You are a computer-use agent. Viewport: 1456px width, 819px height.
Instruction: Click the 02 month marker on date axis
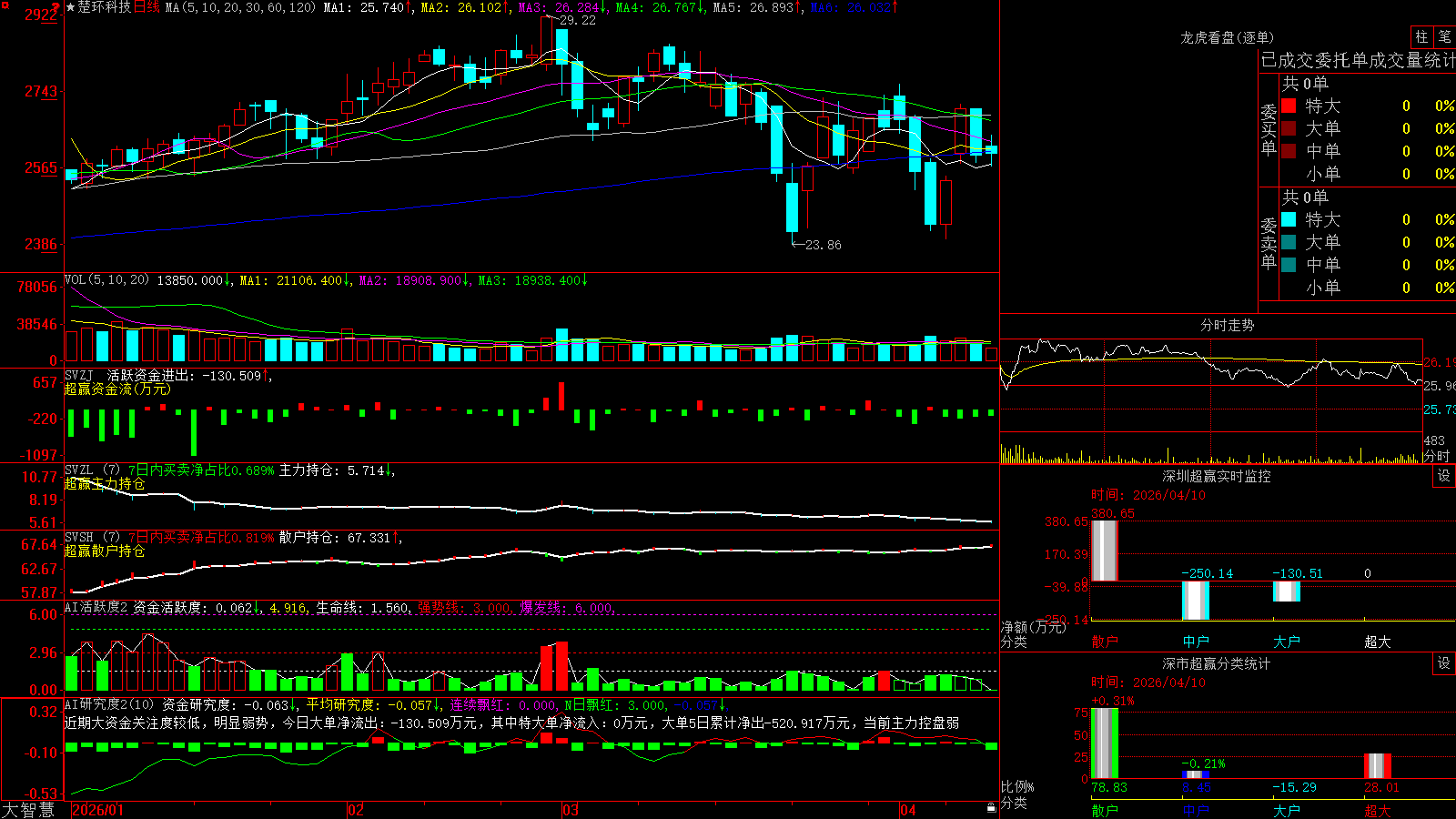pos(356,810)
